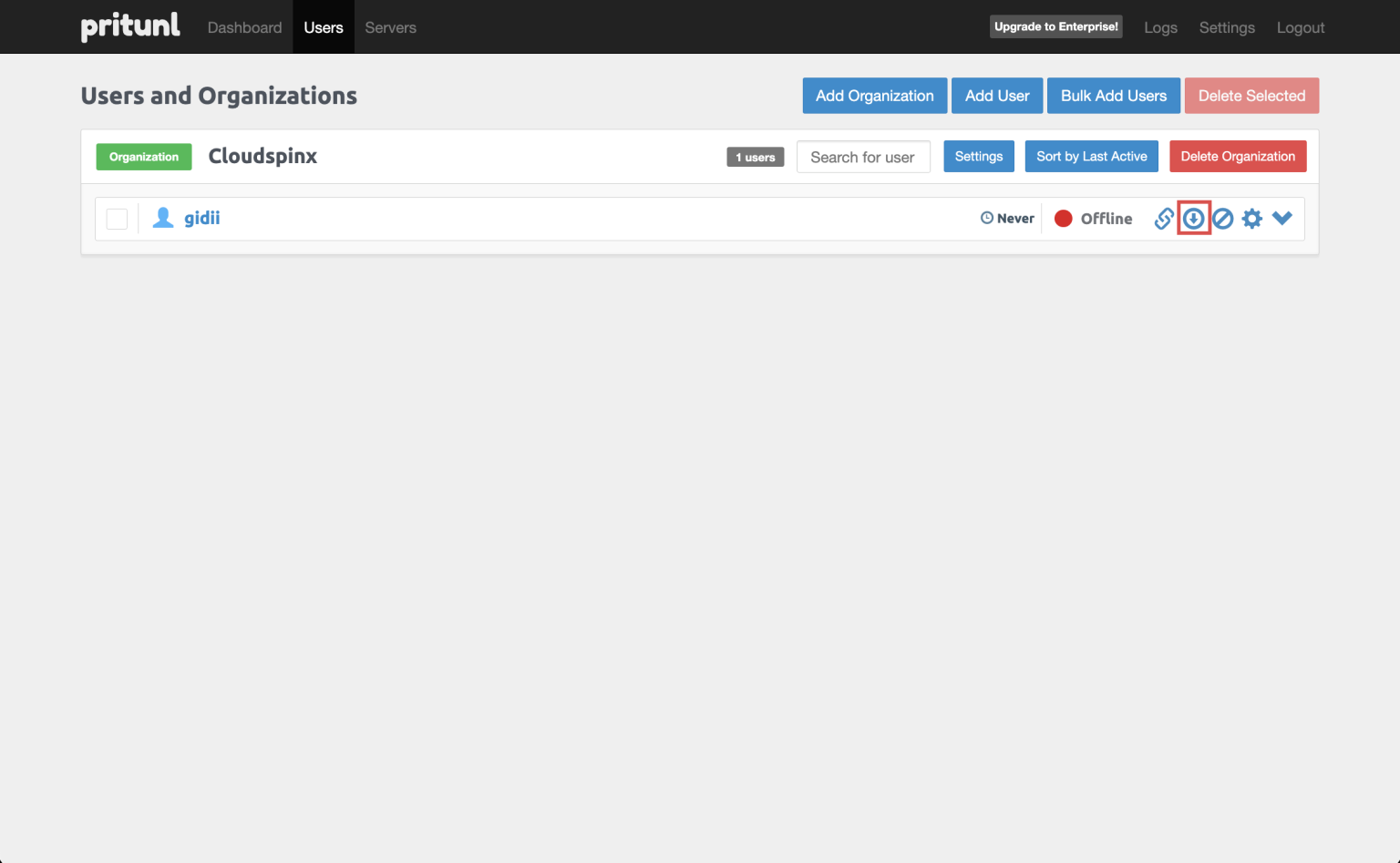Click the Search for user field
This screenshot has width=1400, height=863.
click(x=862, y=156)
